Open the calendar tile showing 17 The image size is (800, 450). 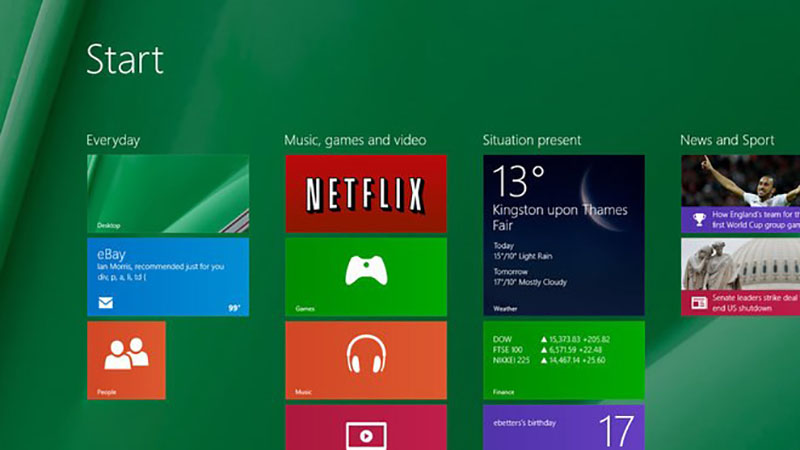point(564,428)
